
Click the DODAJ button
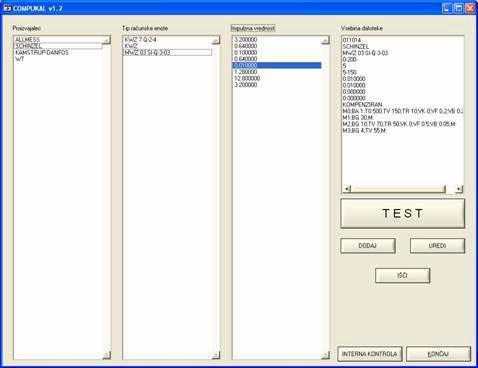point(368,246)
